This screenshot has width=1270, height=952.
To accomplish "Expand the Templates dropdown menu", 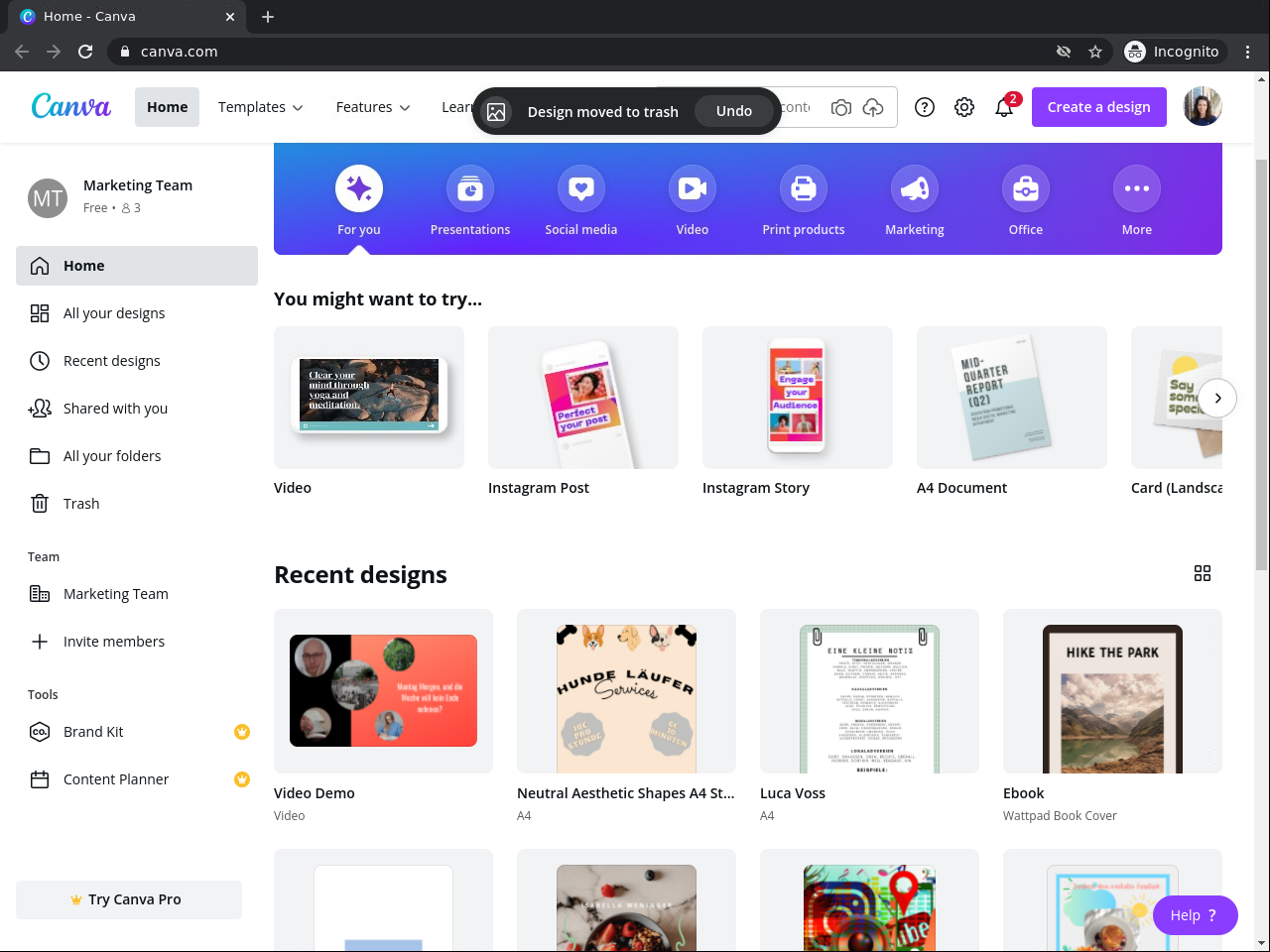I will (261, 107).
